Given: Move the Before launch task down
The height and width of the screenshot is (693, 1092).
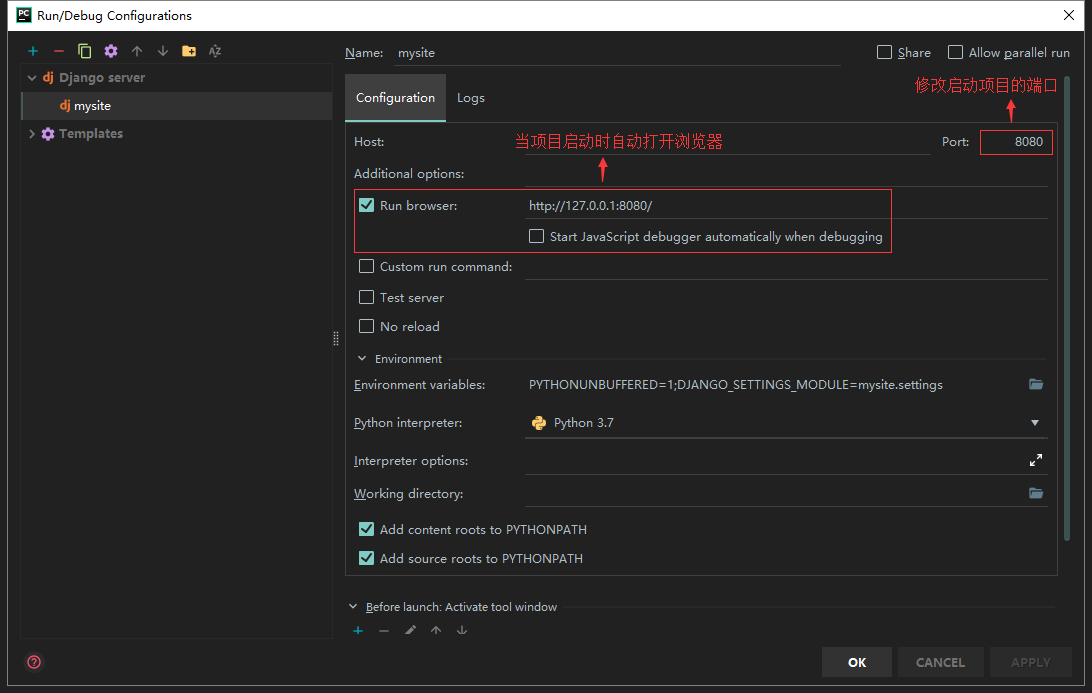Looking at the screenshot, I should 462,630.
